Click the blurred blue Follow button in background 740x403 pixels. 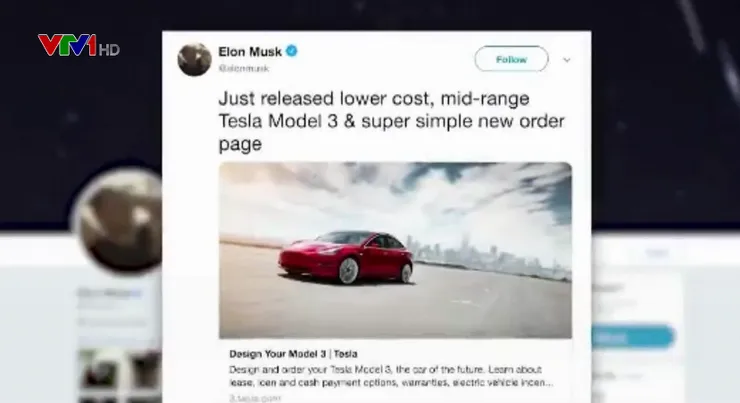(x=632, y=337)
